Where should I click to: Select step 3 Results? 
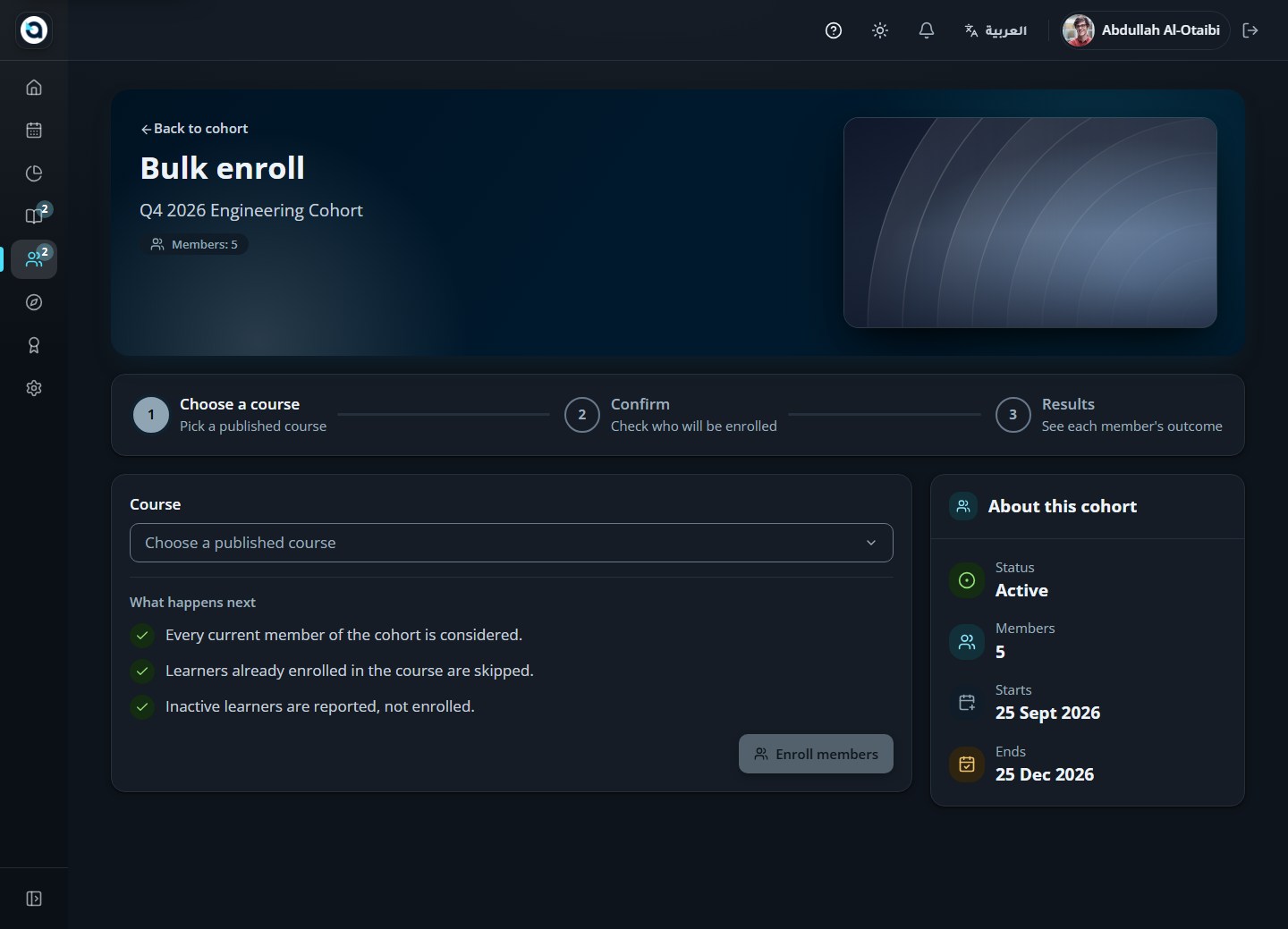click(x=1109, y=415)
